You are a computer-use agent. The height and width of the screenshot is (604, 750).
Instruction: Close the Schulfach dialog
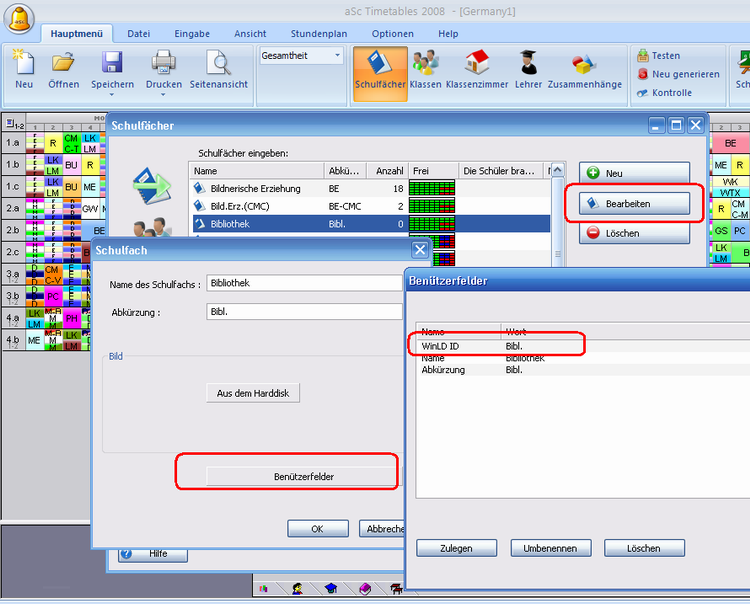tap(420, 250)
